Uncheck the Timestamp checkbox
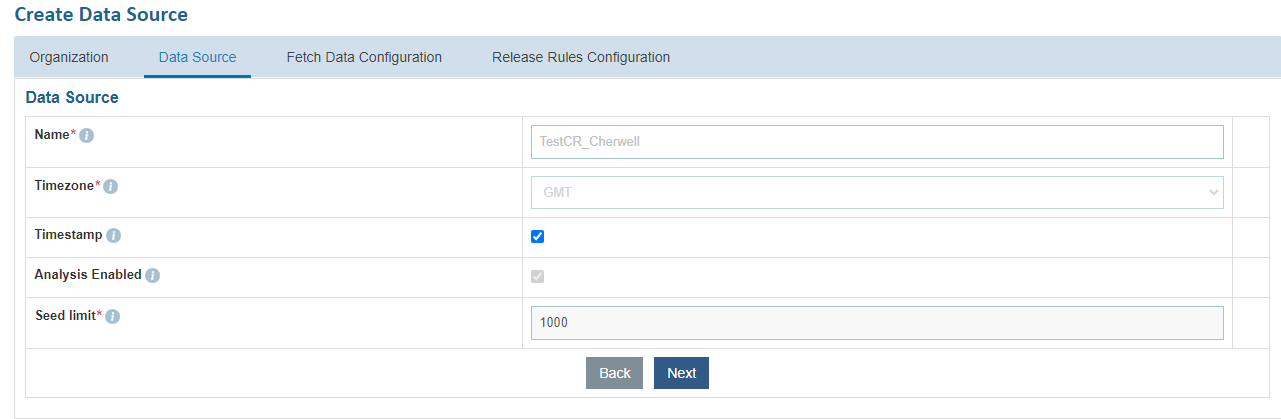Screen dimensions: 1281x419 click(538, 237)
